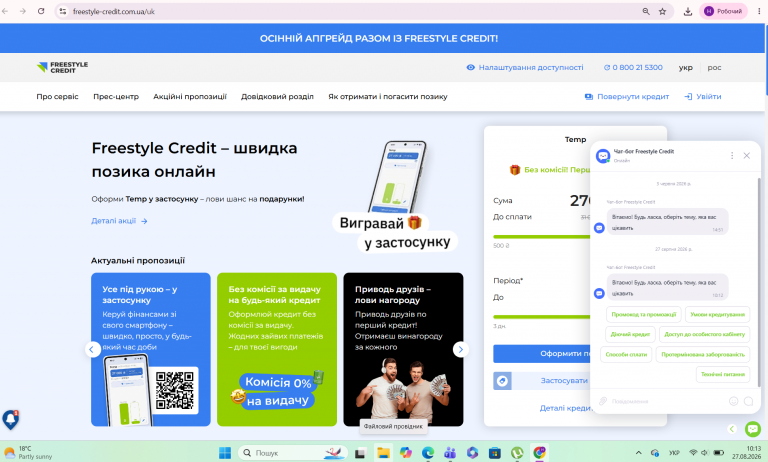The height and width of the screenshot is (462, 768).
Task: Click the Деталі акції link
Action: click(x=119, y=221)
